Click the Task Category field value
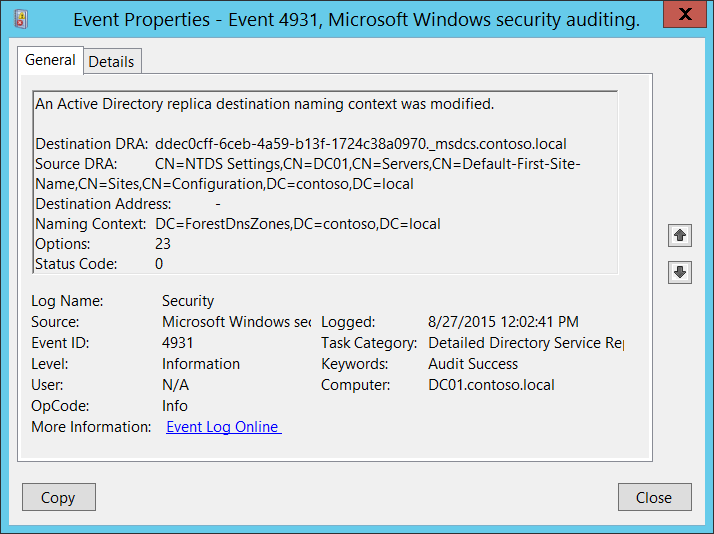The width and height of the screenshot is (714, 534). (x=525, y=343)
